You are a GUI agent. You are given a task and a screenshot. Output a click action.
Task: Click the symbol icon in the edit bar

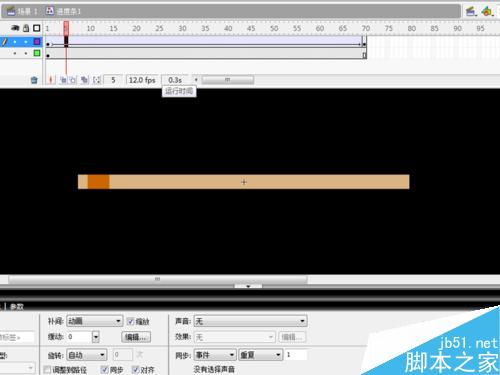[50, 11]
